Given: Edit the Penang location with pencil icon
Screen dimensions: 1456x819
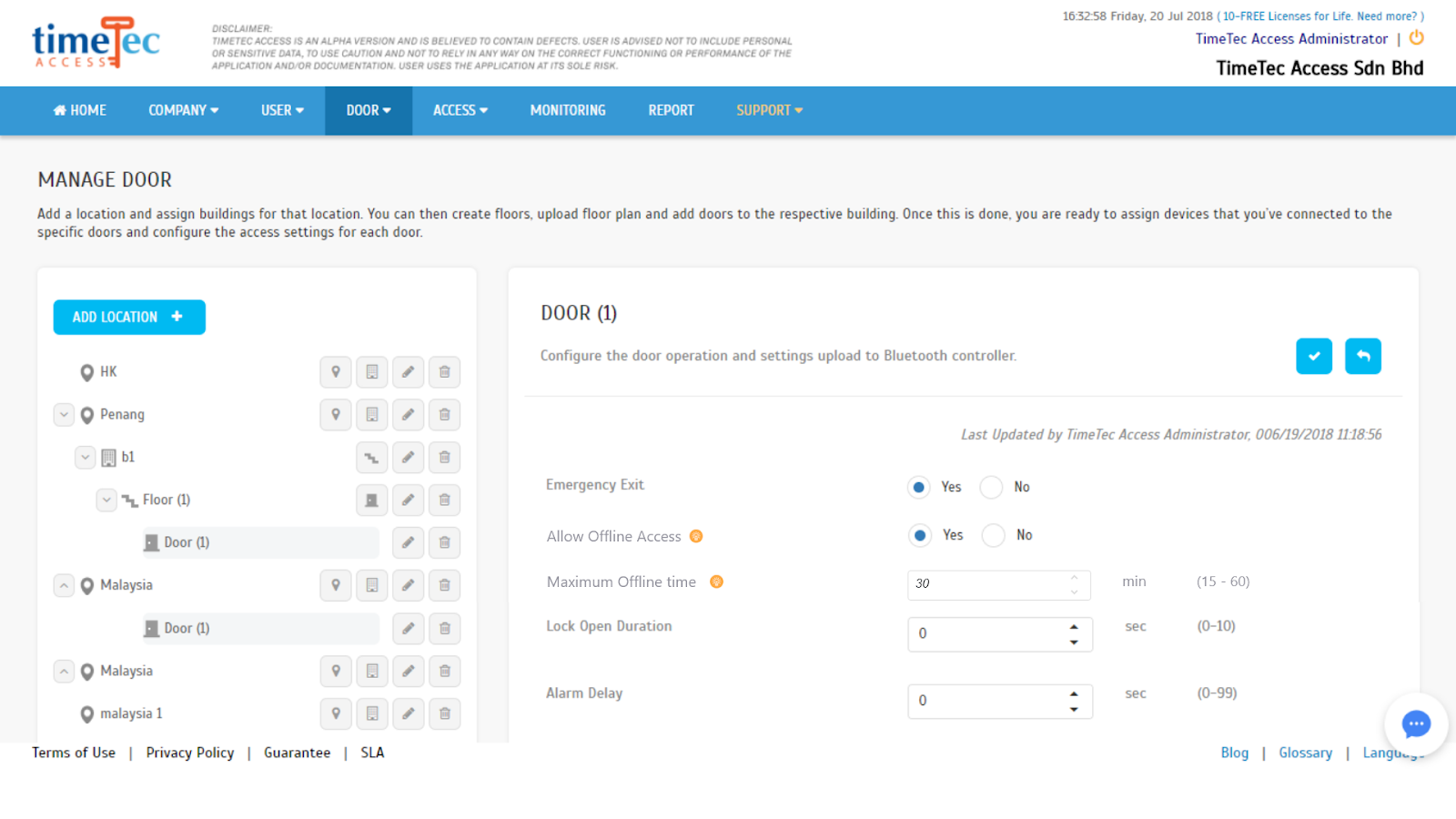Looking at the screenshot, I should point(409,414).
